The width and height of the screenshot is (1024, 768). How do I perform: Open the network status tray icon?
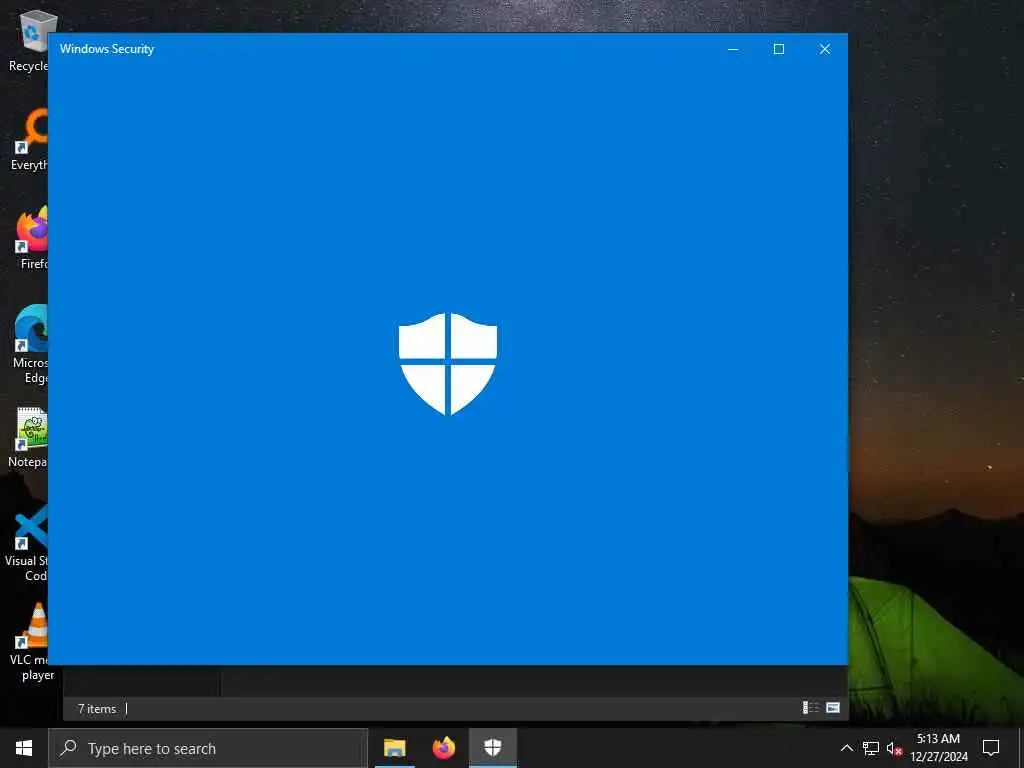pyautogui.click(x=871, y=748)
